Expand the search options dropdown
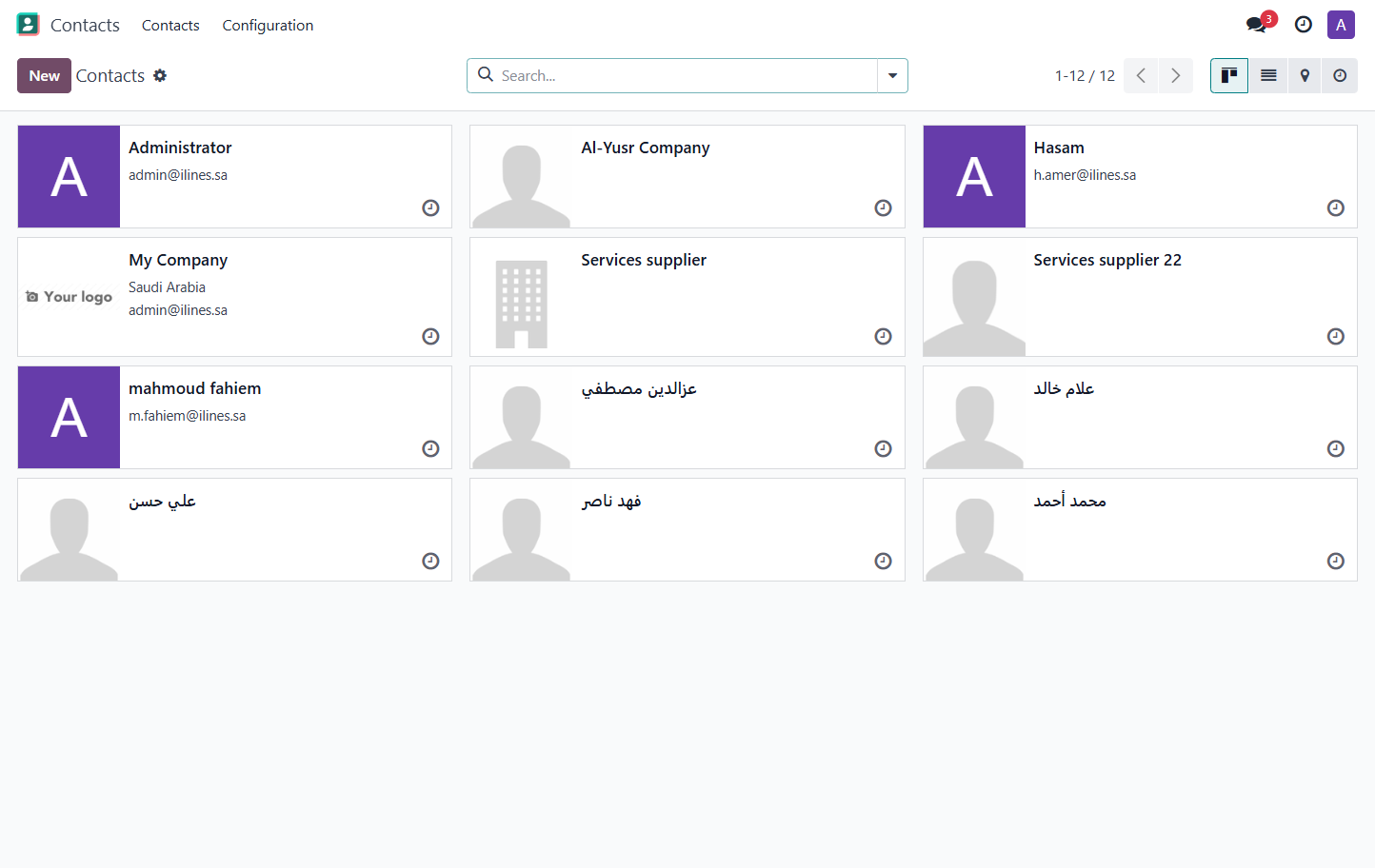 click(892, 75)
